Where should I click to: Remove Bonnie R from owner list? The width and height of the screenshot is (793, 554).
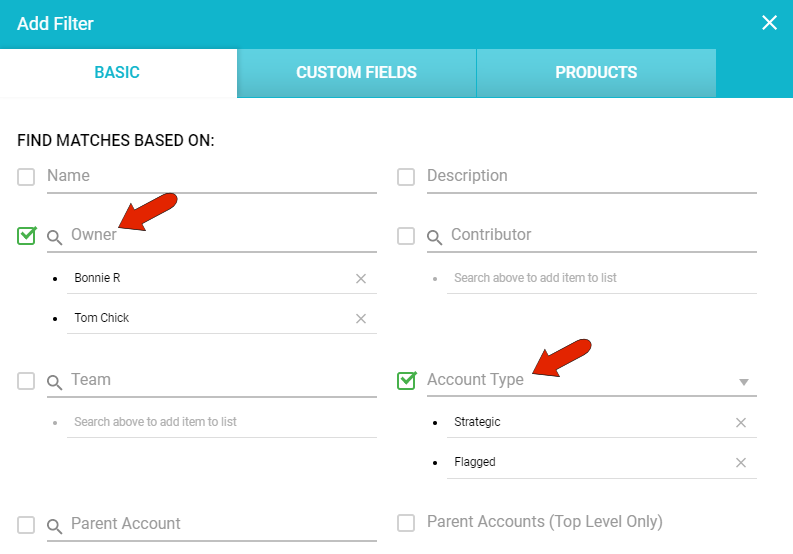tap(361, 279)
